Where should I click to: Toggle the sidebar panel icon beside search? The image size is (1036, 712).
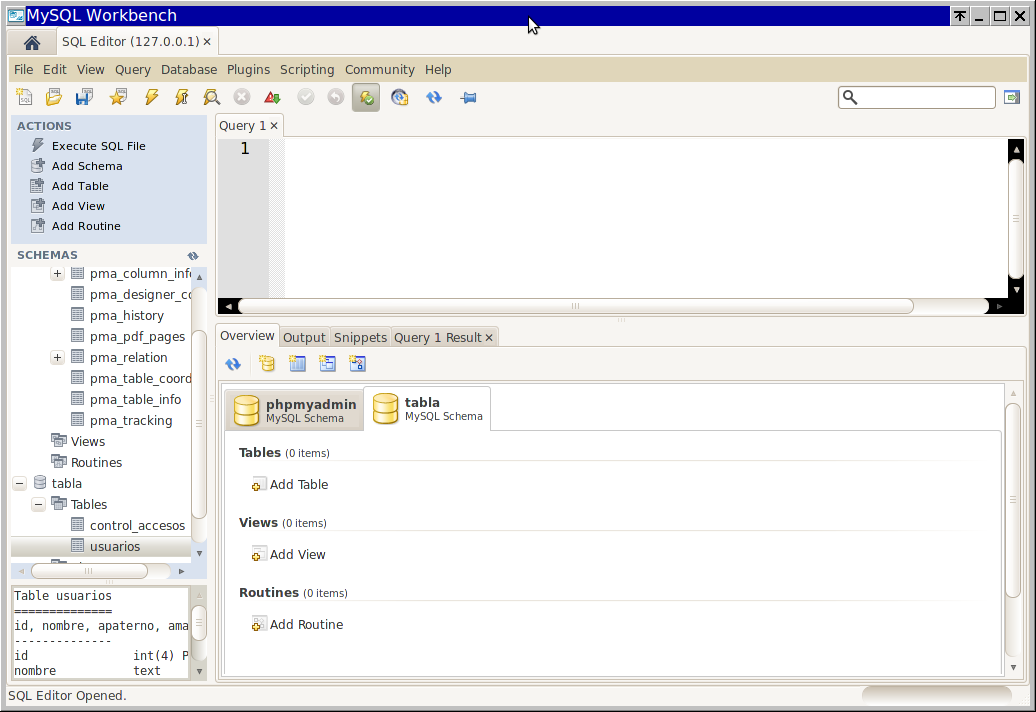click(1012, 98)
